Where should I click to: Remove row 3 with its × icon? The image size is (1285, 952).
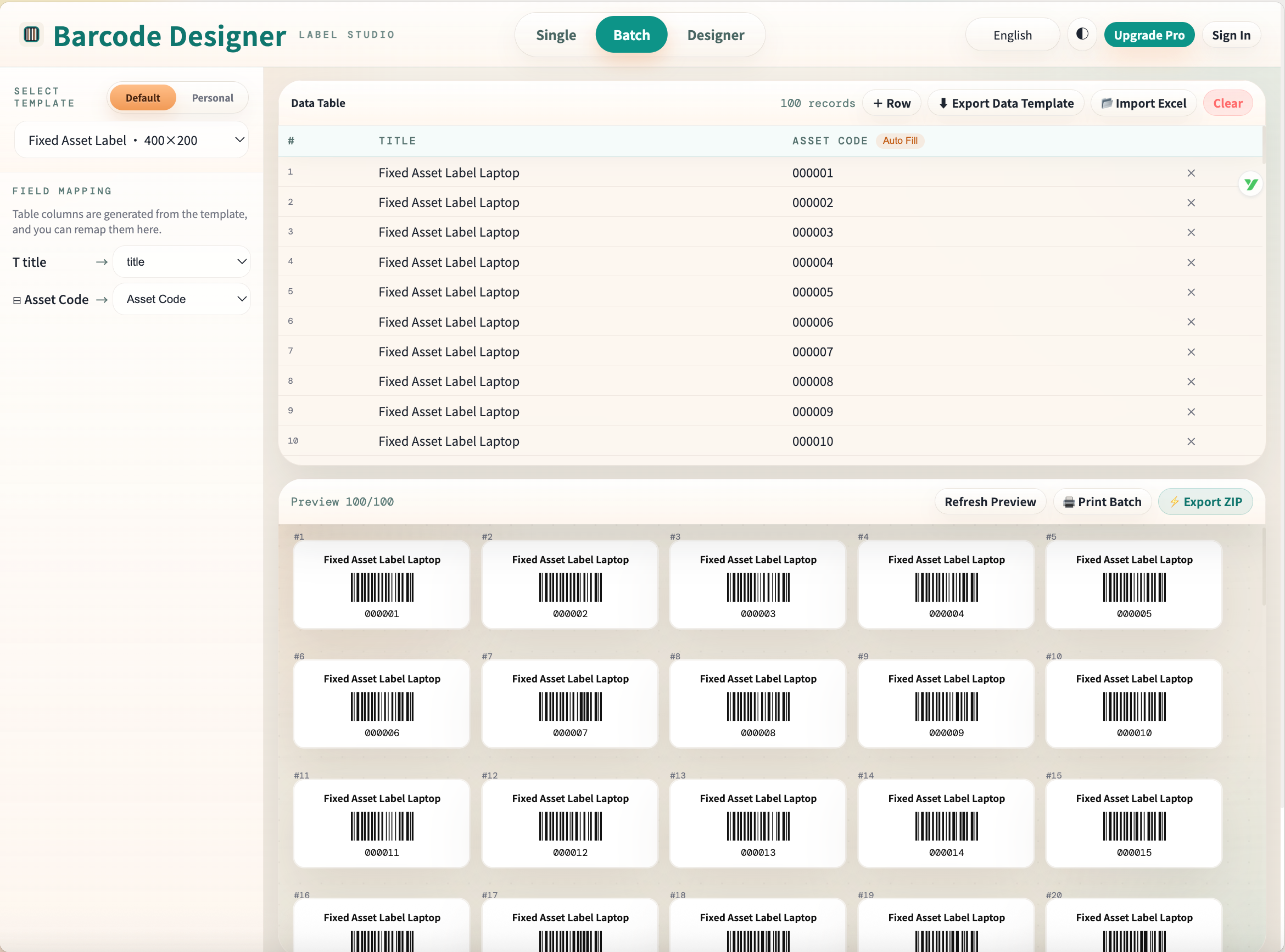pyautogui.click(x=1191, y=232)
